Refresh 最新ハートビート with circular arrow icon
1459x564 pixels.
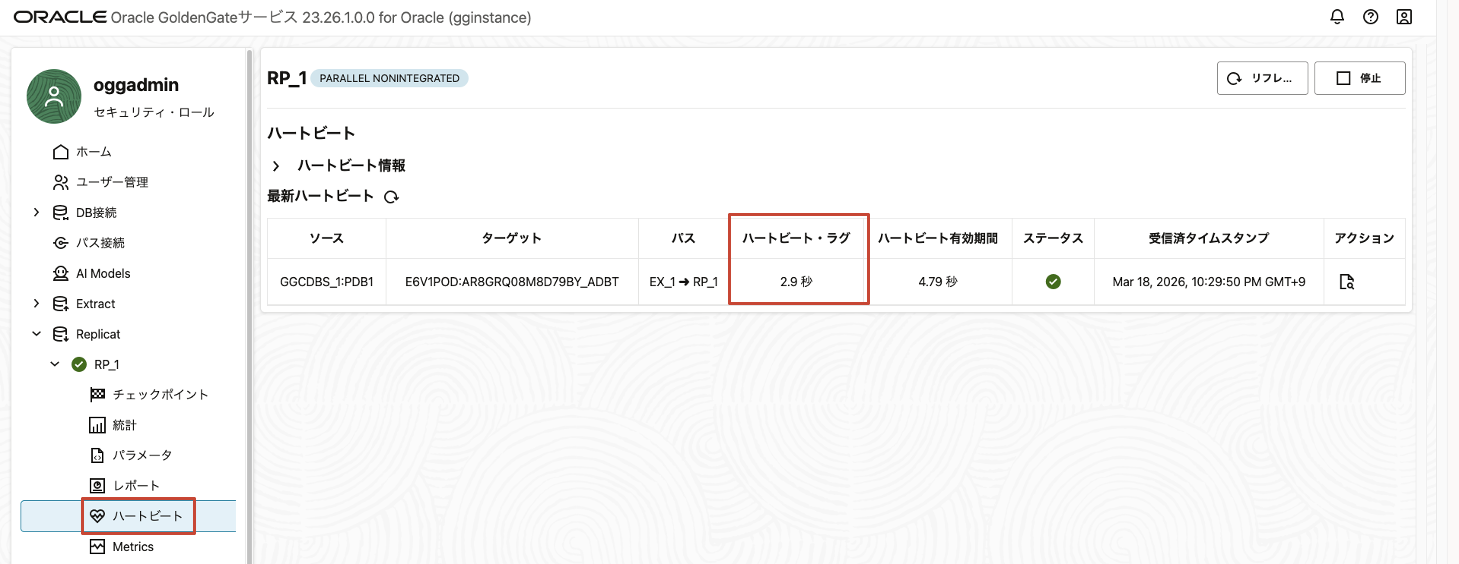pos(392,197)
